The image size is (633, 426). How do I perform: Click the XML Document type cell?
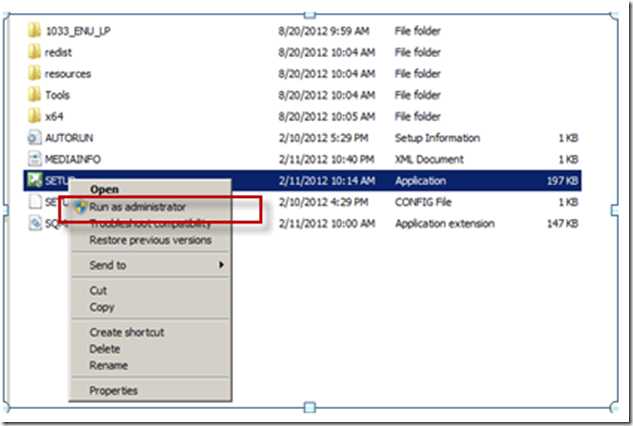429,159
